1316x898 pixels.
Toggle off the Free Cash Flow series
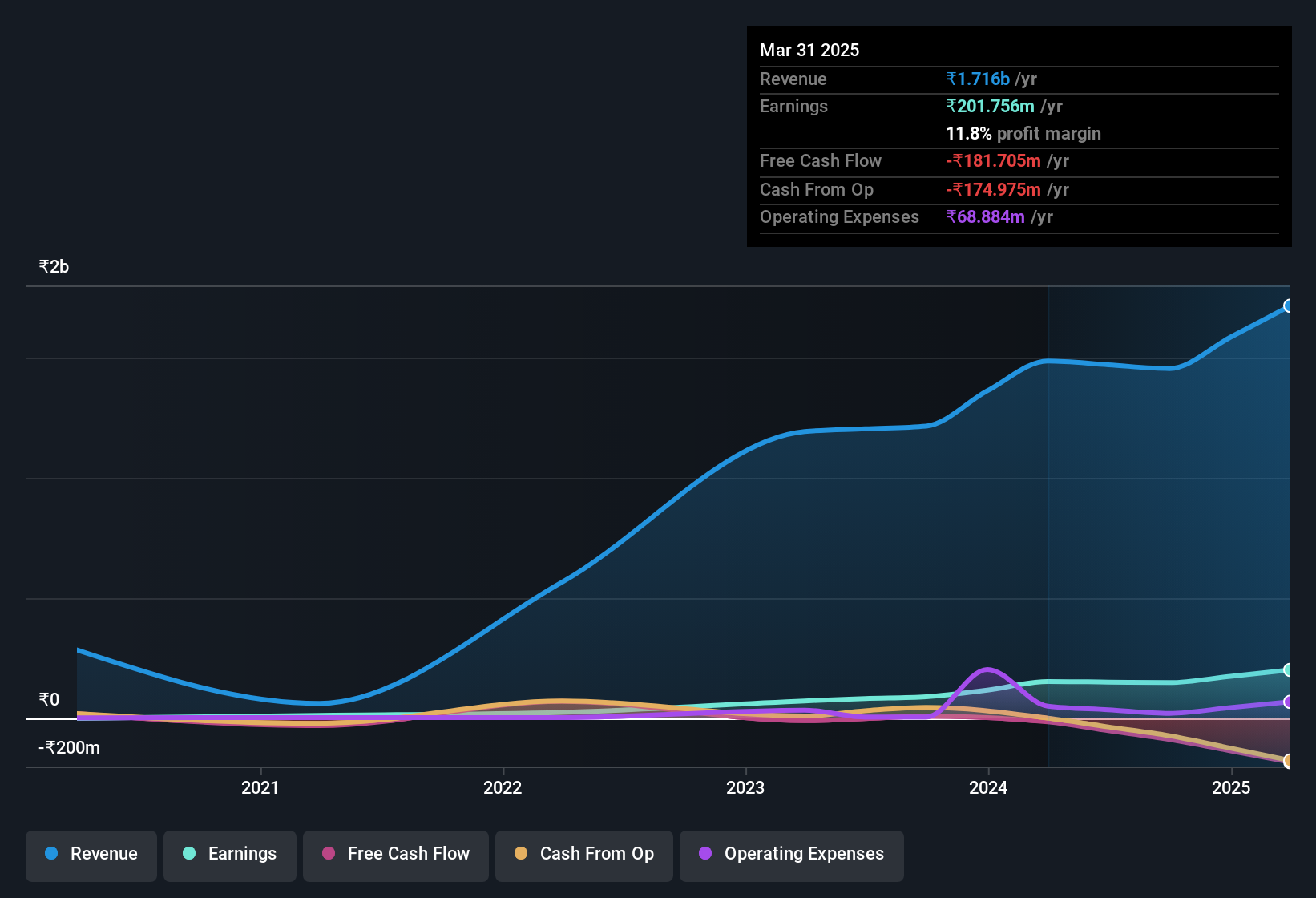[x=395, y=856]
